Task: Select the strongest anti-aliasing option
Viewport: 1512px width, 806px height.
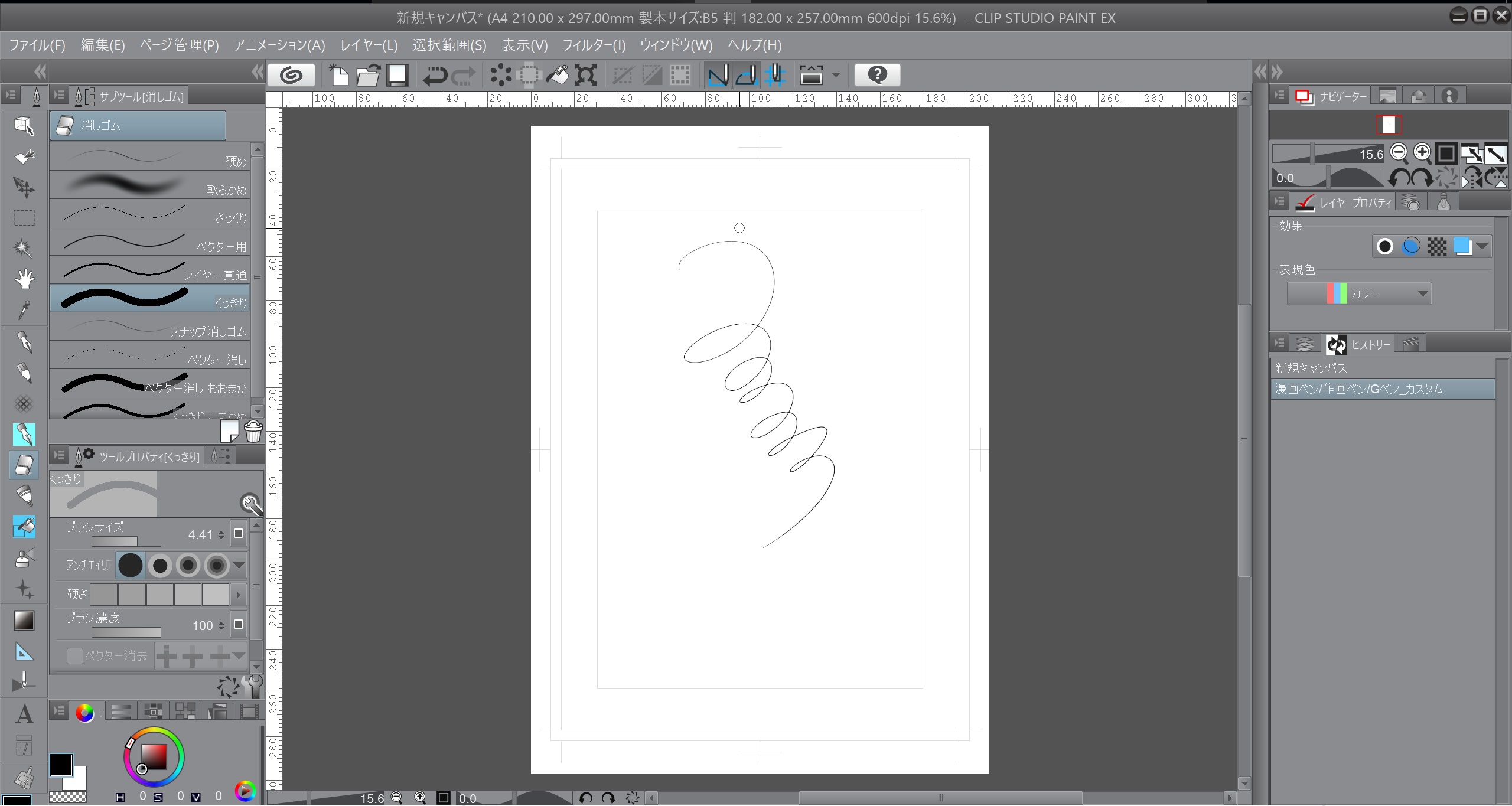Action: click(x=217, y=566)
